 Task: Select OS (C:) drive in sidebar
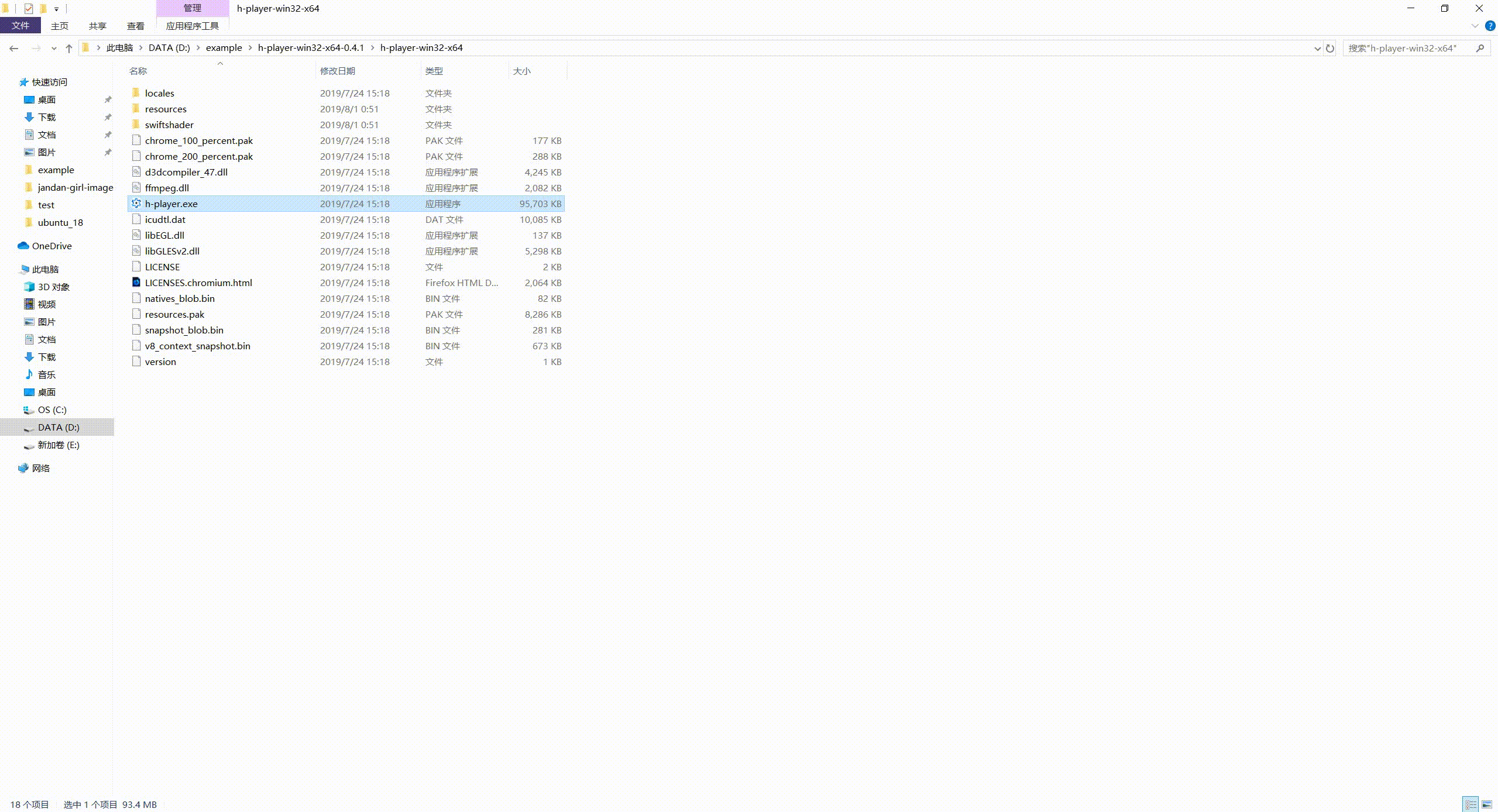click(x=52, y=410)
